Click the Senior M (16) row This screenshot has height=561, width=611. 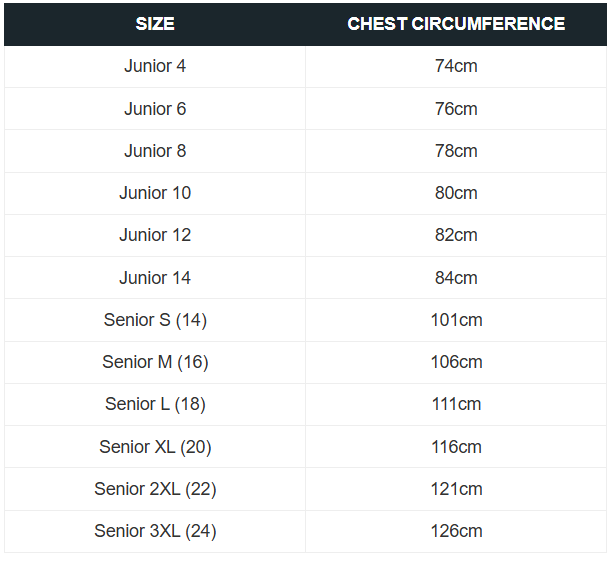[305, 362]
